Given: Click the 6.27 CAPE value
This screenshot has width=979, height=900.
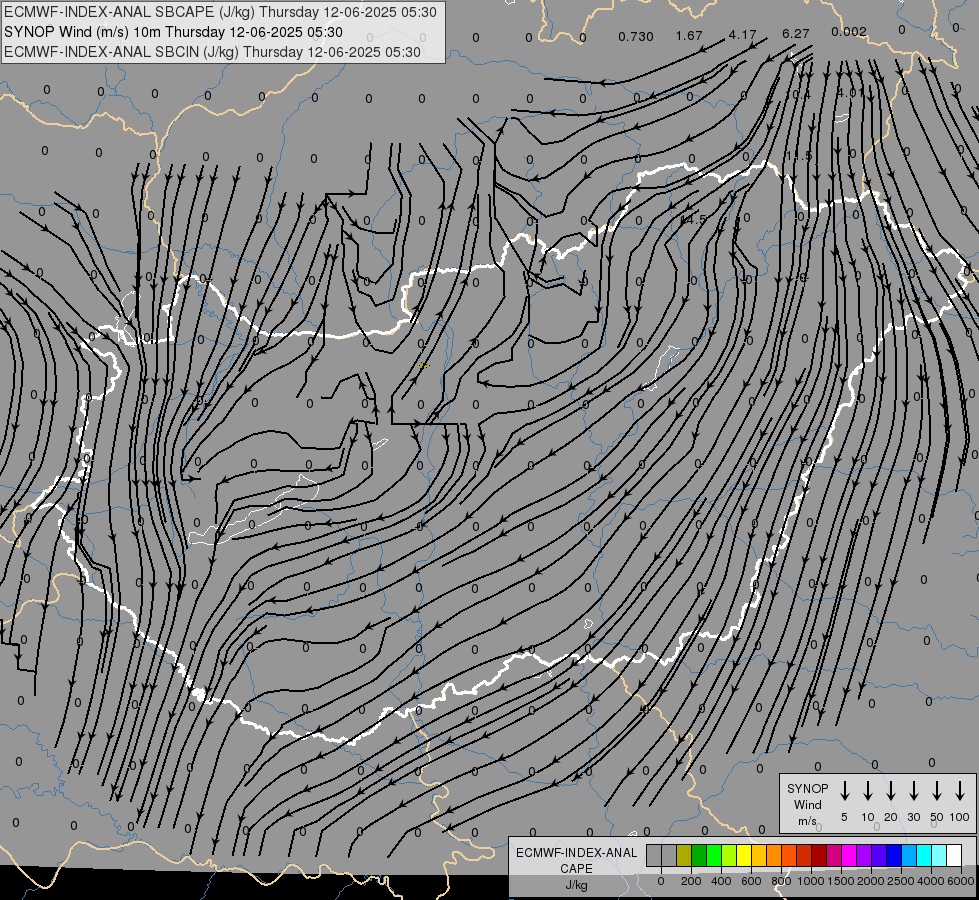Looking at the screenshot, I should click(795, 33).
